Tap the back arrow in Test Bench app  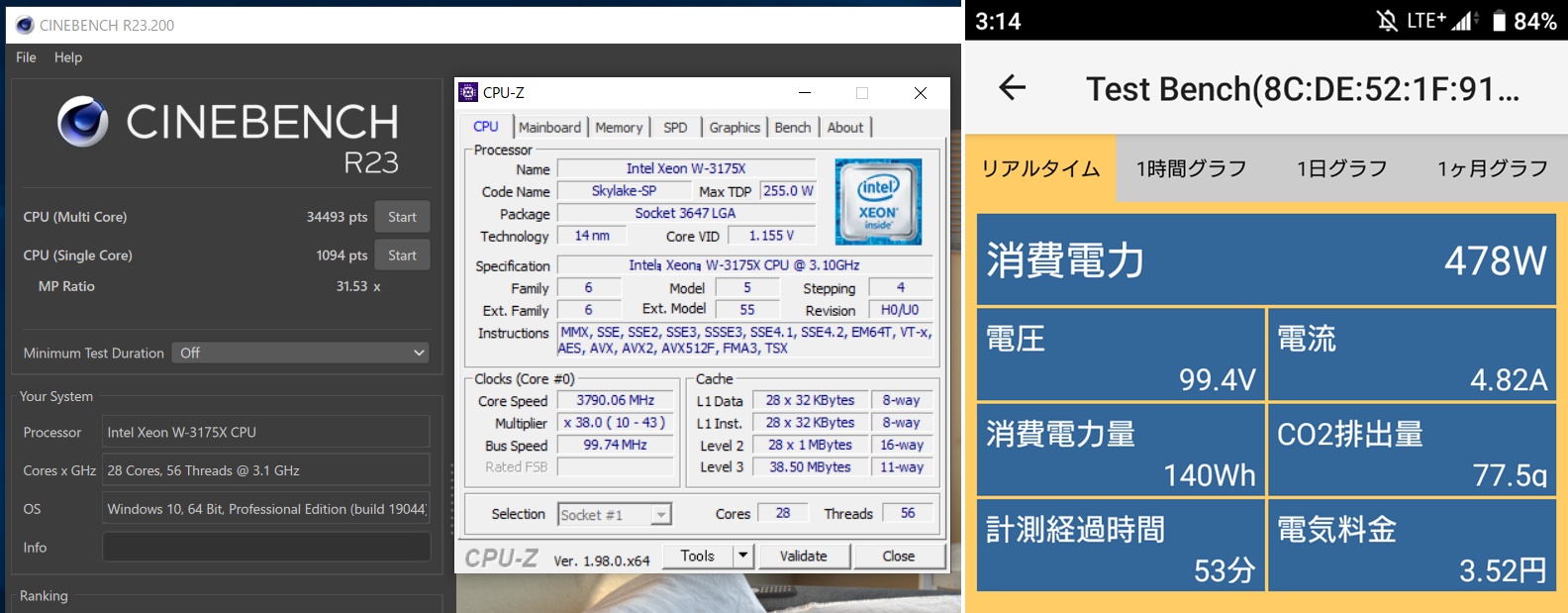pyautogui.click(x=1012, y=88)
